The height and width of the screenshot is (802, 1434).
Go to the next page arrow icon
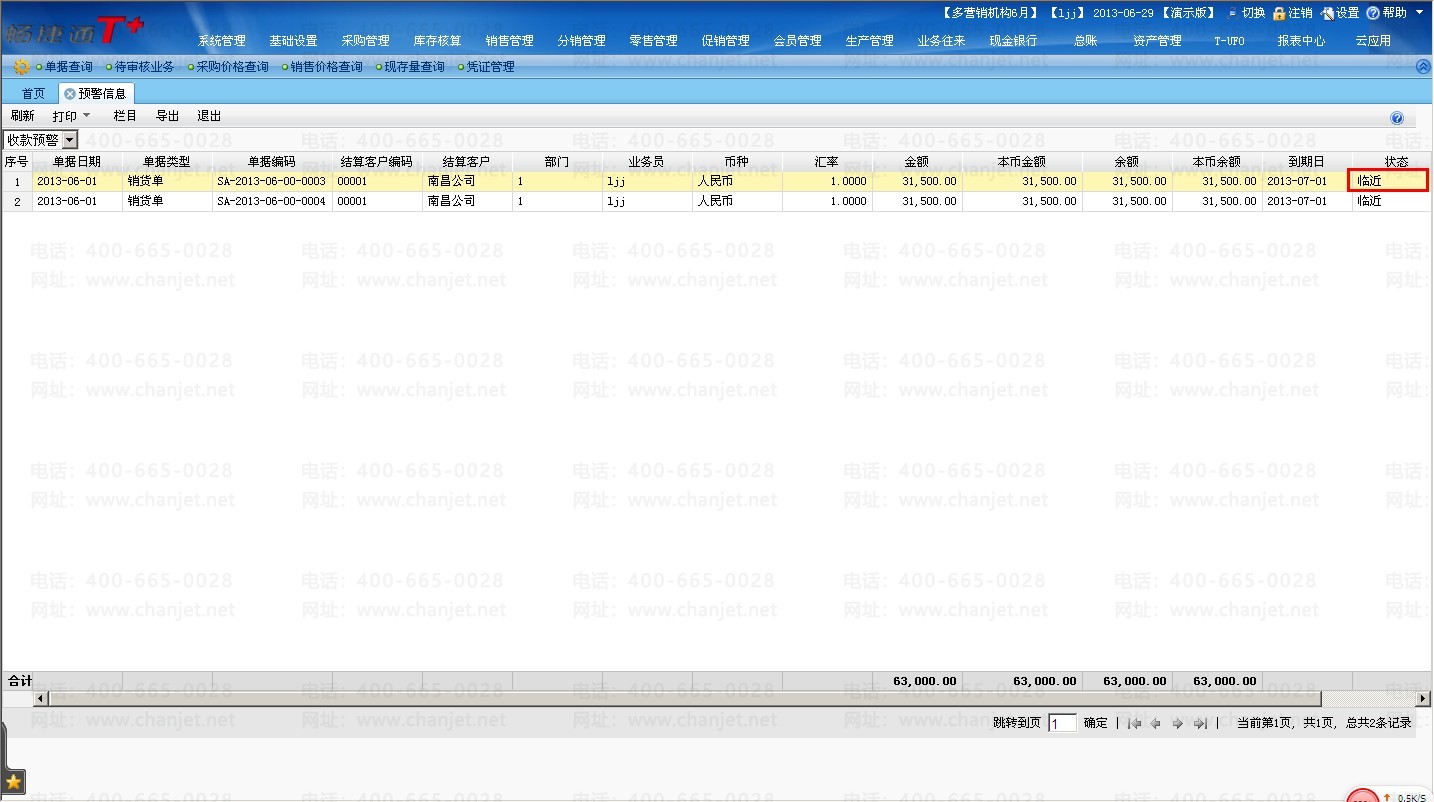coord(1178,723)
